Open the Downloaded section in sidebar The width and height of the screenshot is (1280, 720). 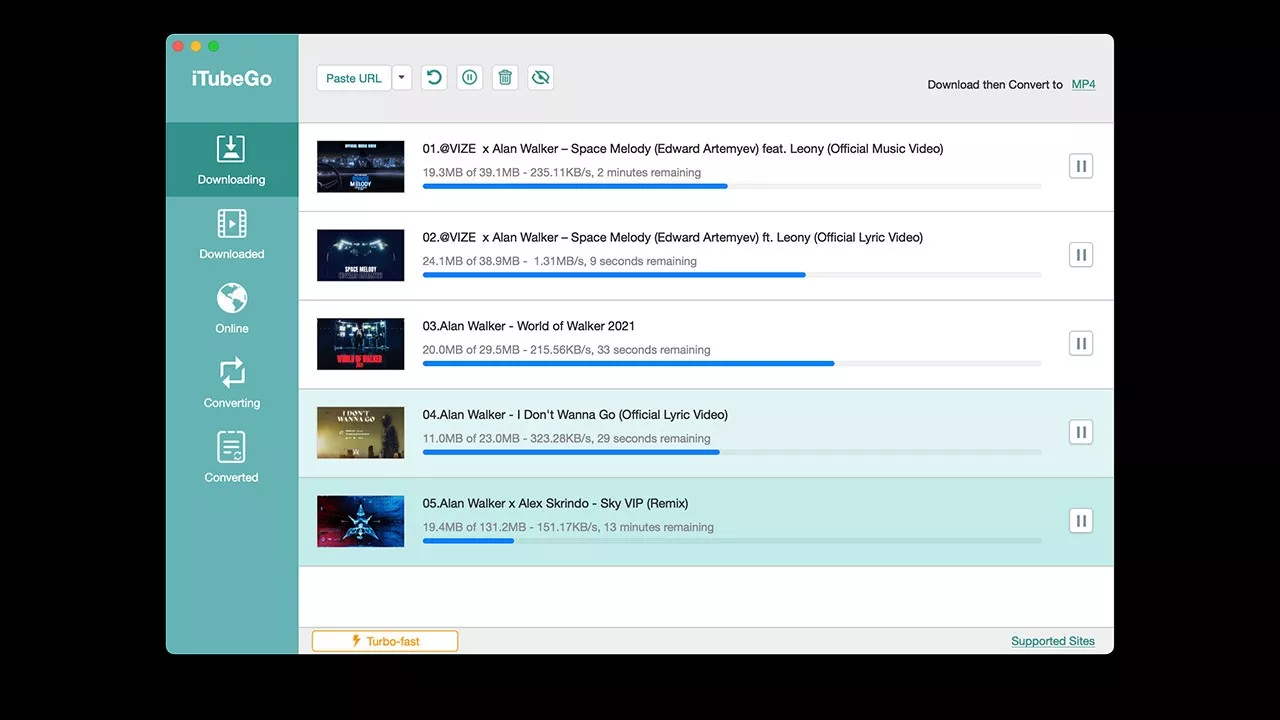(231, 234)
